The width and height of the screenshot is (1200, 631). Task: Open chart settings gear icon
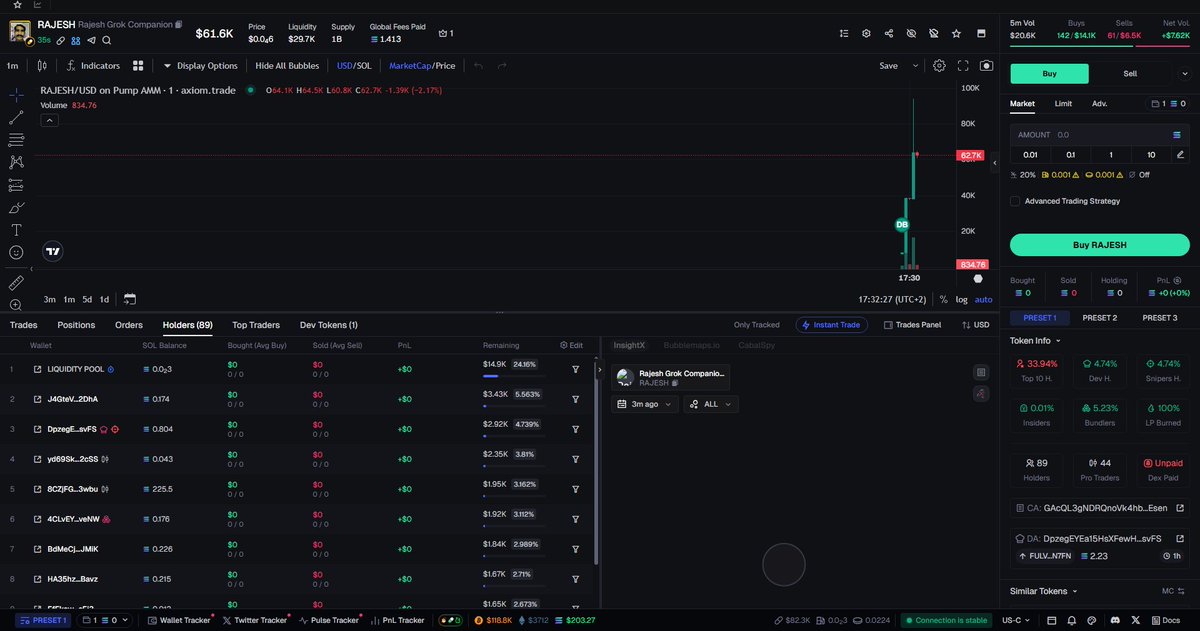tap(939, 66)
